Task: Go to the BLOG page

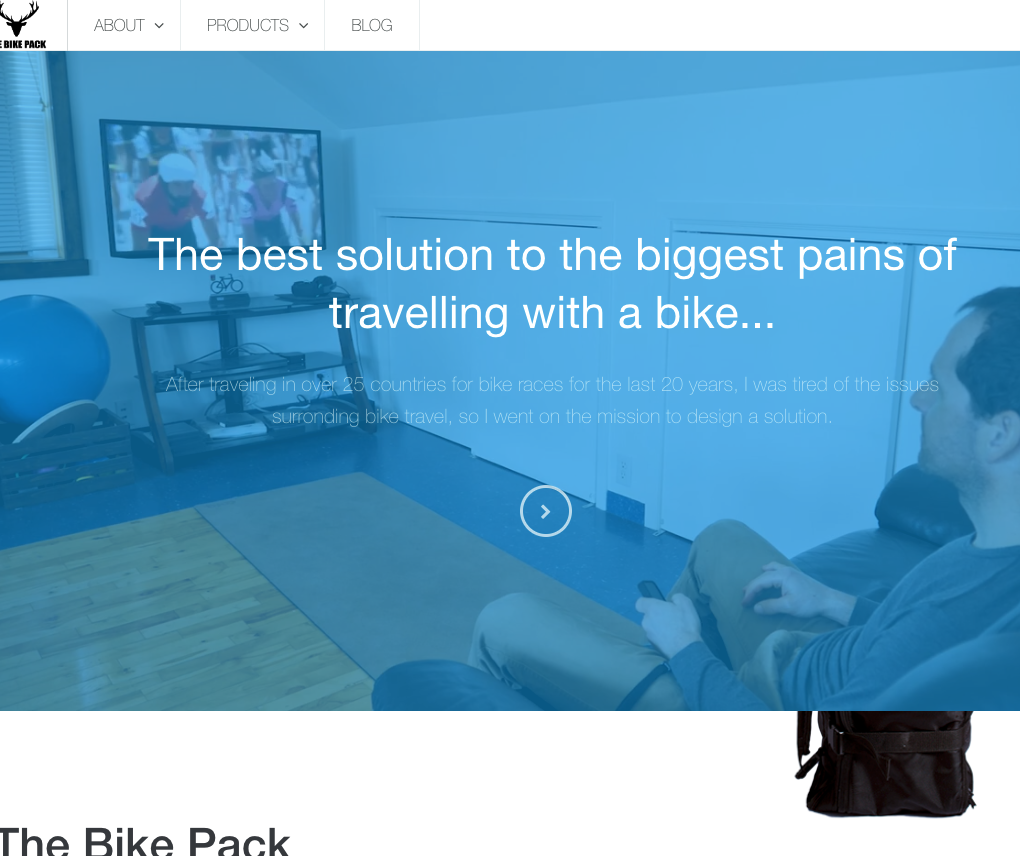Action: pyautogui.click(x=371, y=25)
